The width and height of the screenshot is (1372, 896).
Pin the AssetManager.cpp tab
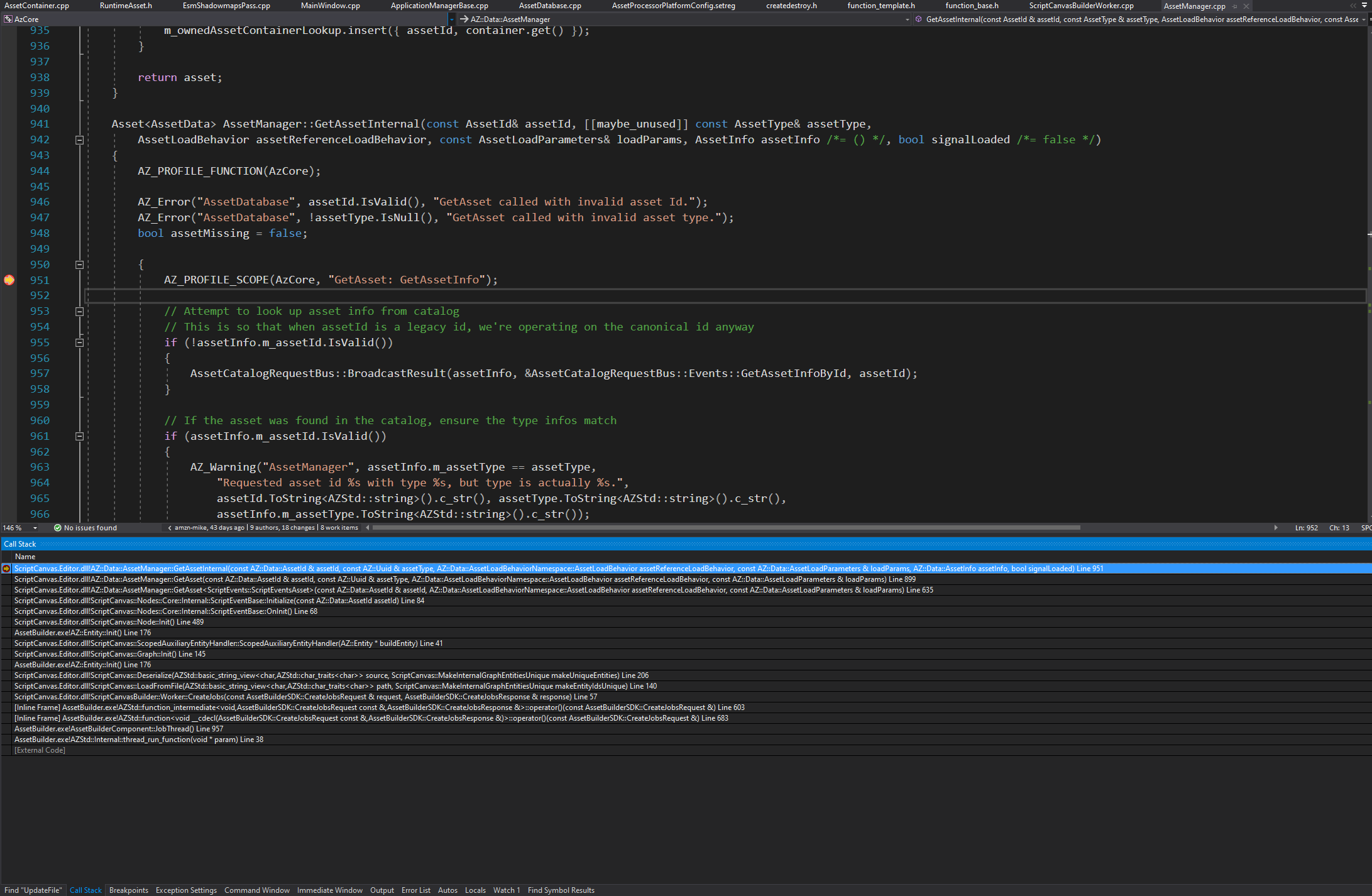[x=1235, y=6]
